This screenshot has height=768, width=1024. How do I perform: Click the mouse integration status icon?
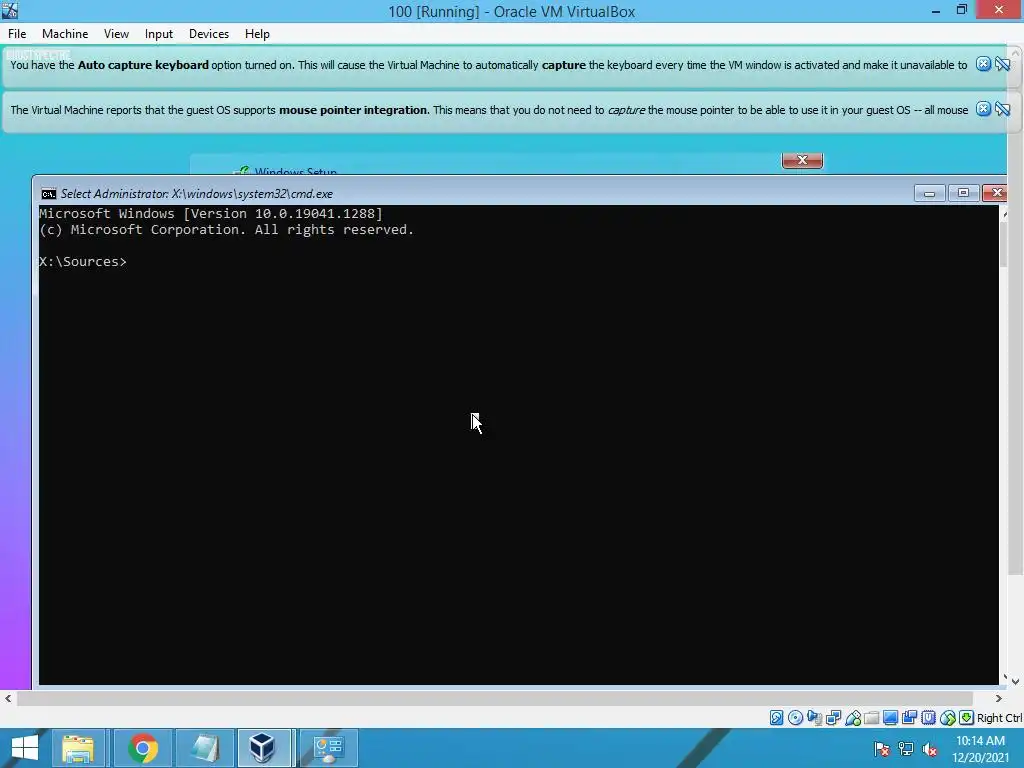coord(948,718)
